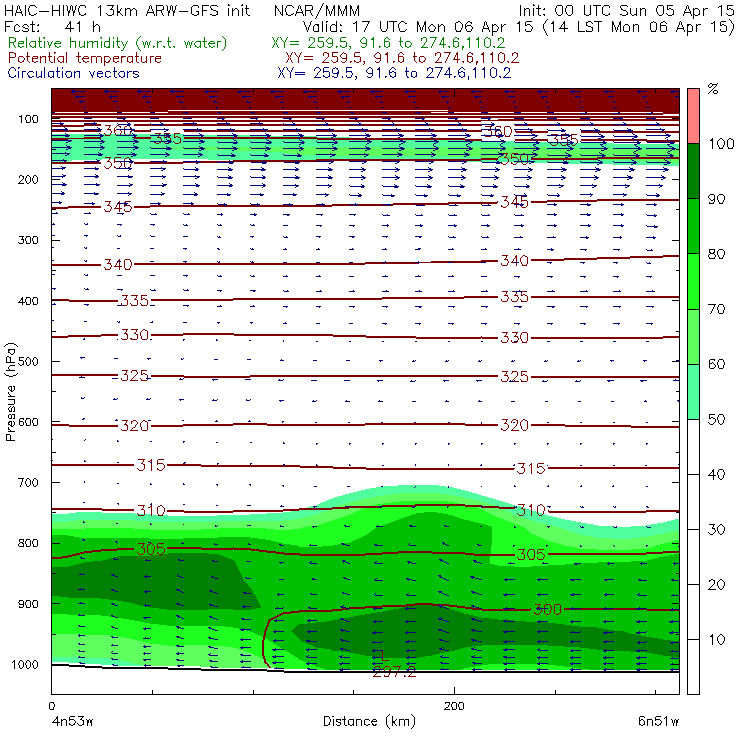Screen dimensions: 740x740
Task: Click the pressure axis '1000' tick label
Action: pyautogui.click(x=24, y=664)
